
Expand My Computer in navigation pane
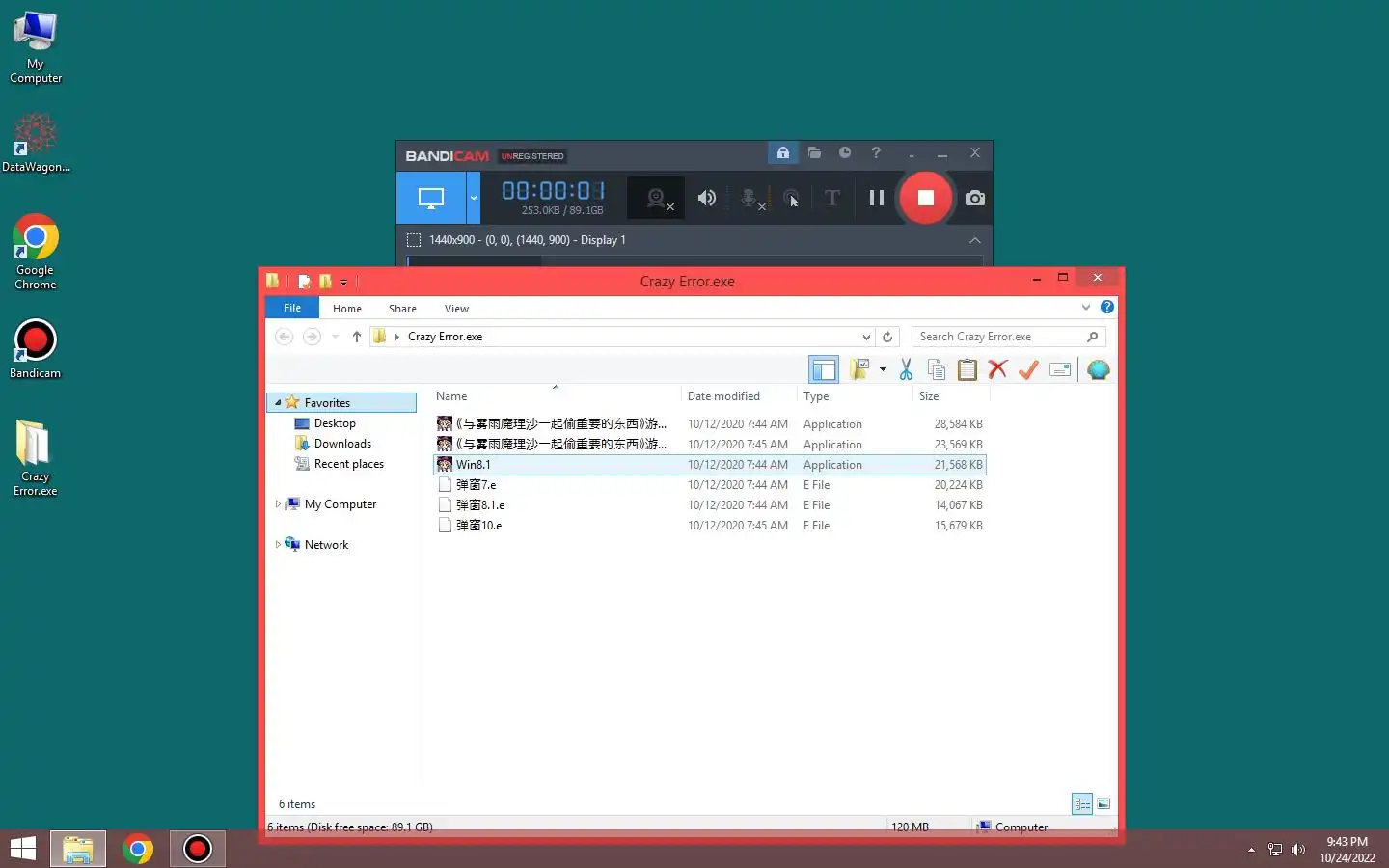click(278, 504)
